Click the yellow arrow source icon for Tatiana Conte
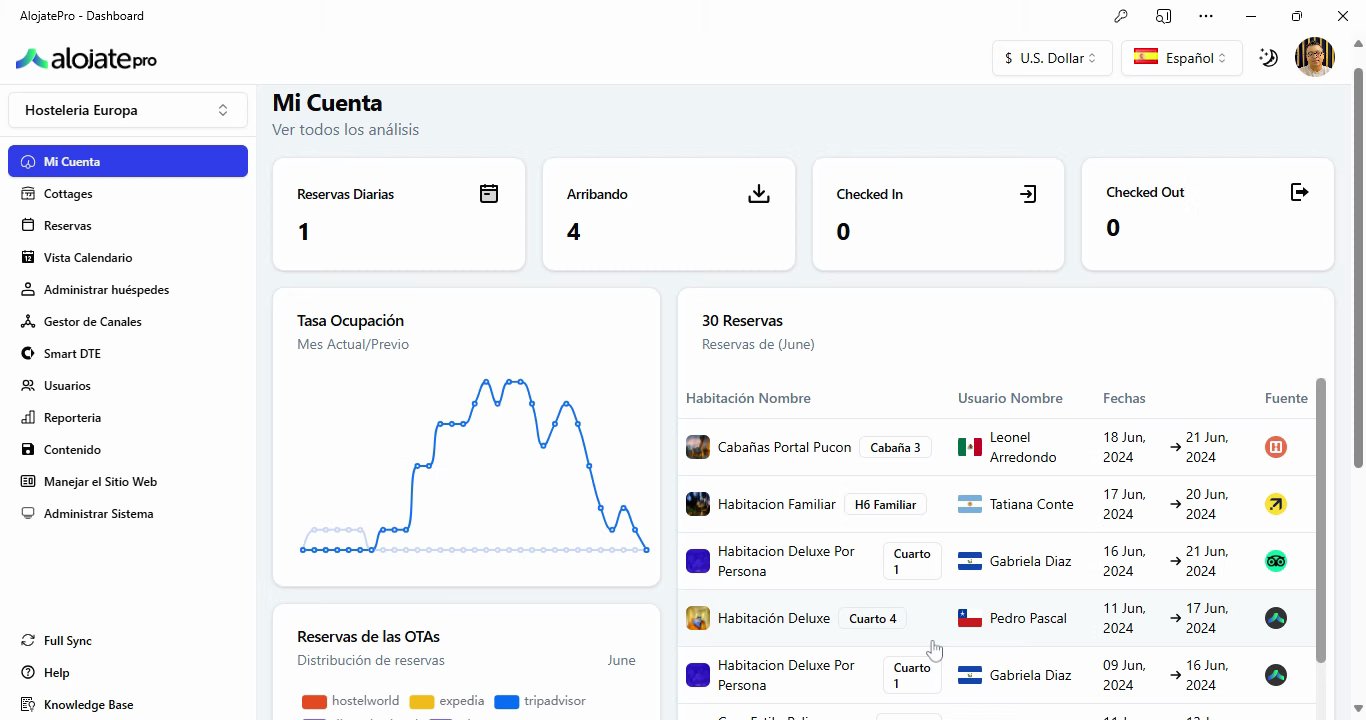This screenshot has height=720, width=1366. tap(1276, 504)
